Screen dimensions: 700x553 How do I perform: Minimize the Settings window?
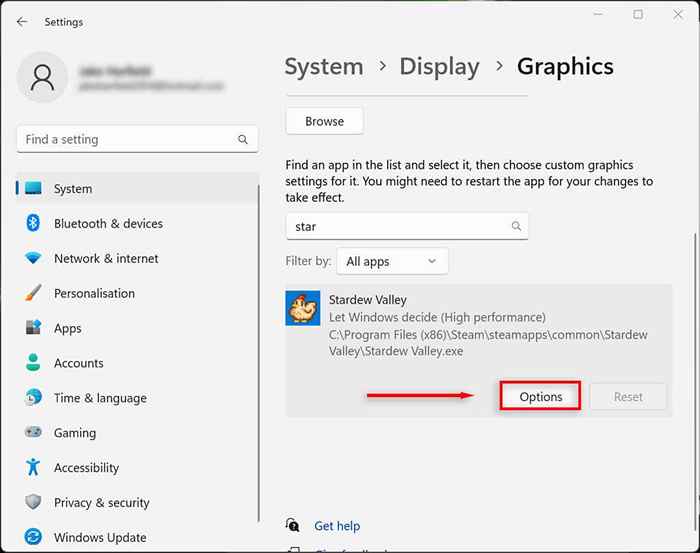[x=598, y=15]
